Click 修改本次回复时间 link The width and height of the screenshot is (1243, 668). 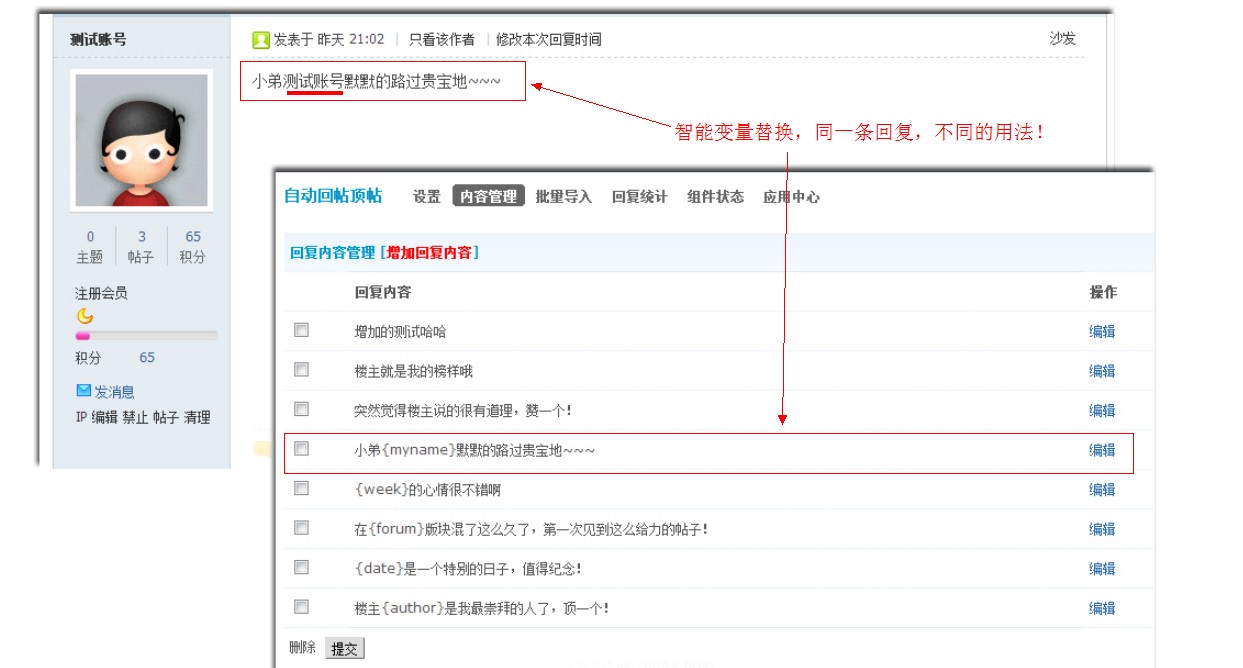click(x=549, y=40)
